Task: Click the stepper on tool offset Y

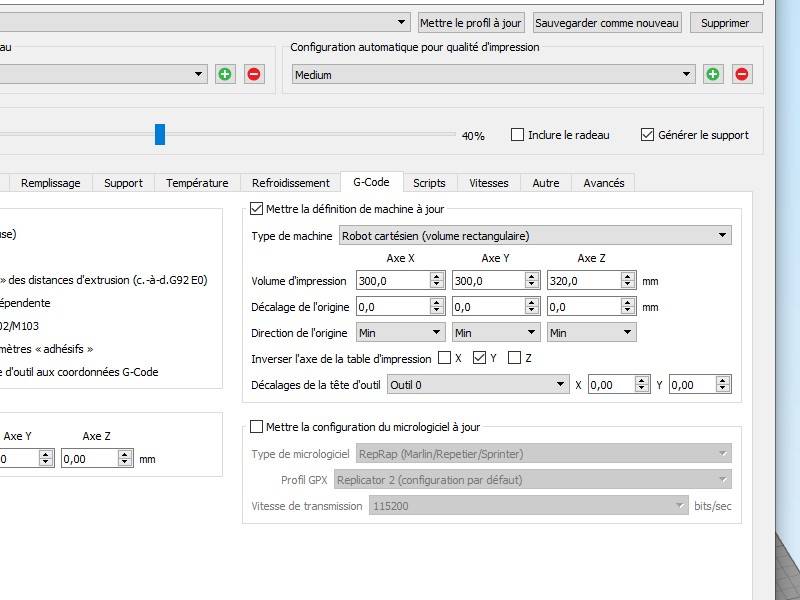Action: pyautogui.click(x=723, y=385)
